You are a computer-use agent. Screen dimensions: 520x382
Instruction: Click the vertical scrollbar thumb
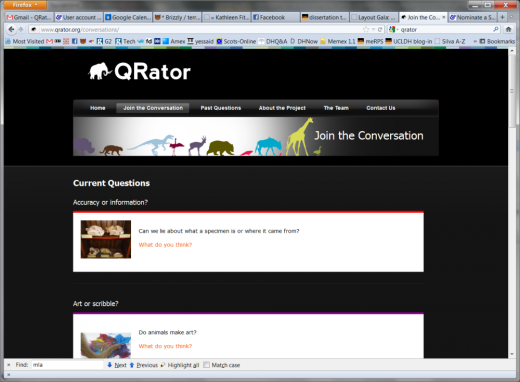(512, 91)
